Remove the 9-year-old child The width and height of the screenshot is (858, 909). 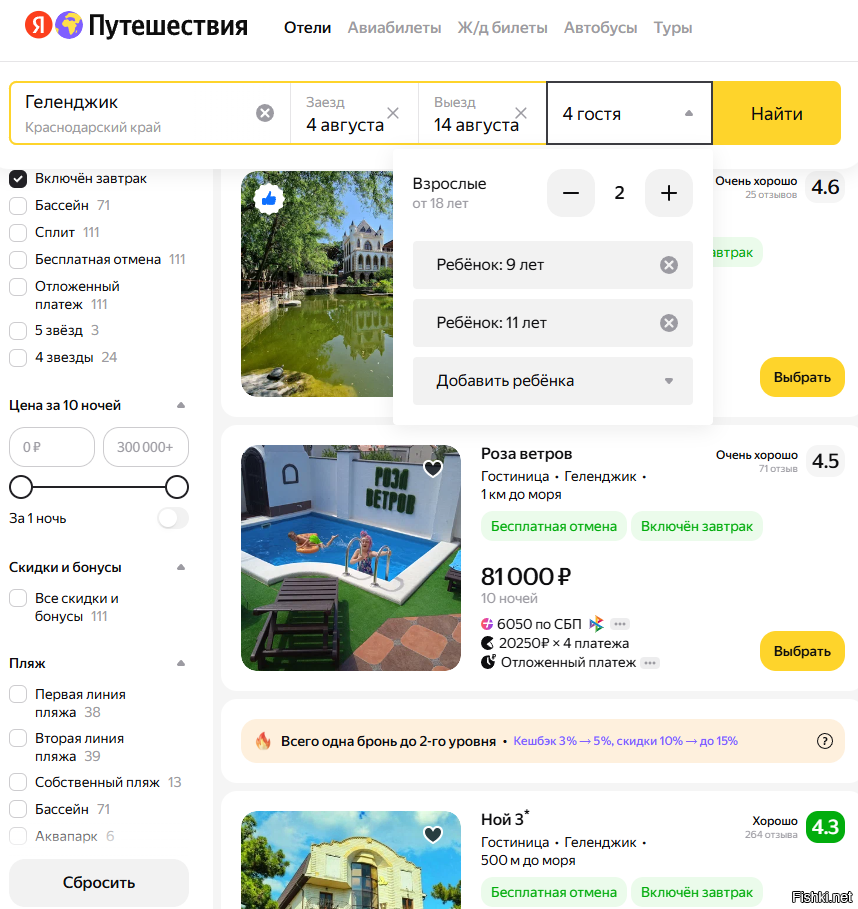(x=669, y=265)
